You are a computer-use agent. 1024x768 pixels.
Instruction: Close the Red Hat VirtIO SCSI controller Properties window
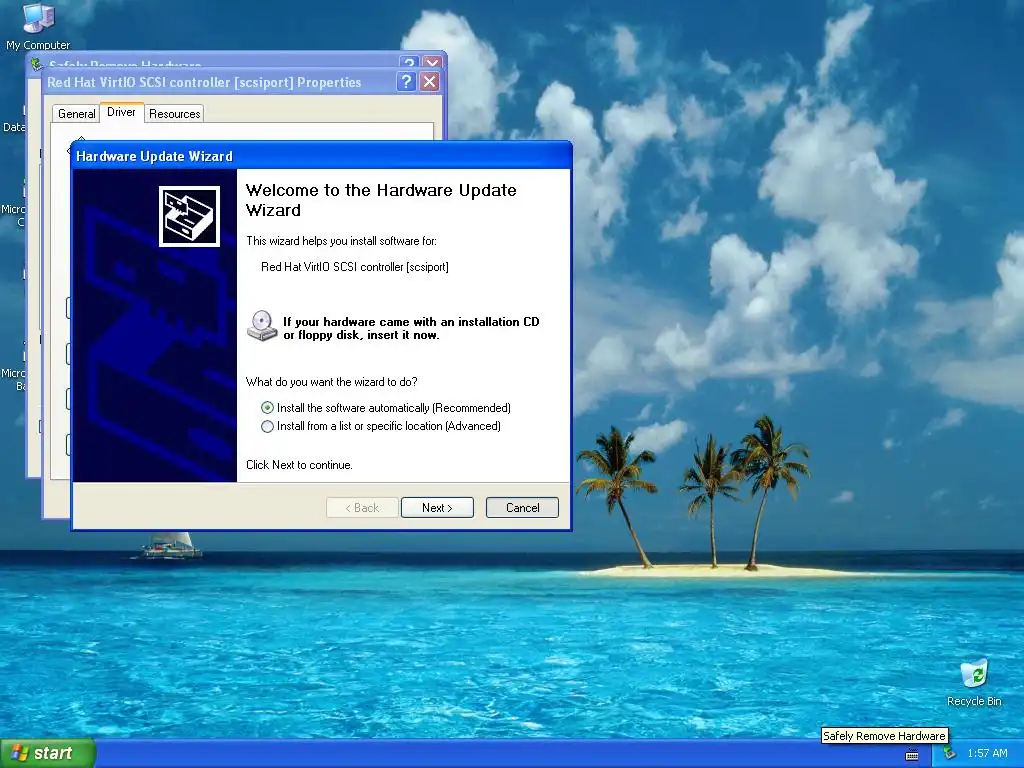pos(429,82)
